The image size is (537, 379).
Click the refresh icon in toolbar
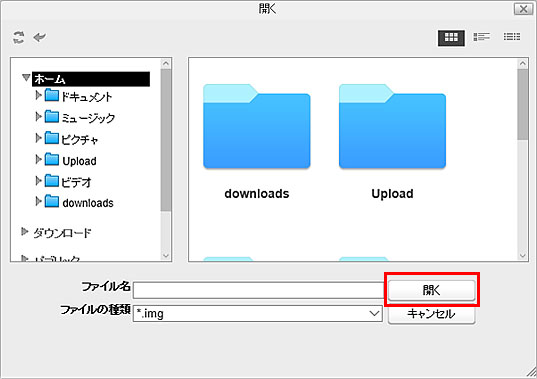[x=19, y=37]
